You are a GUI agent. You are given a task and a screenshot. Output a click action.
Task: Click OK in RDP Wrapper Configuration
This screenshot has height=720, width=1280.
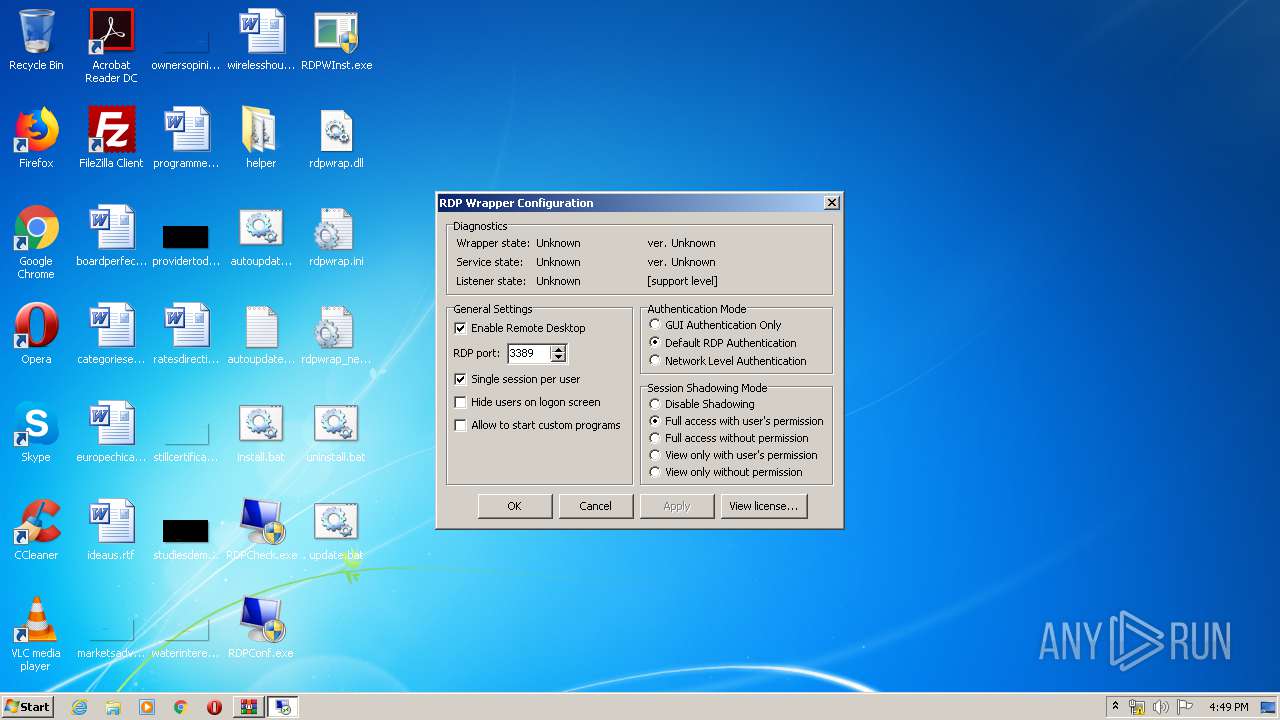[515, 506]
